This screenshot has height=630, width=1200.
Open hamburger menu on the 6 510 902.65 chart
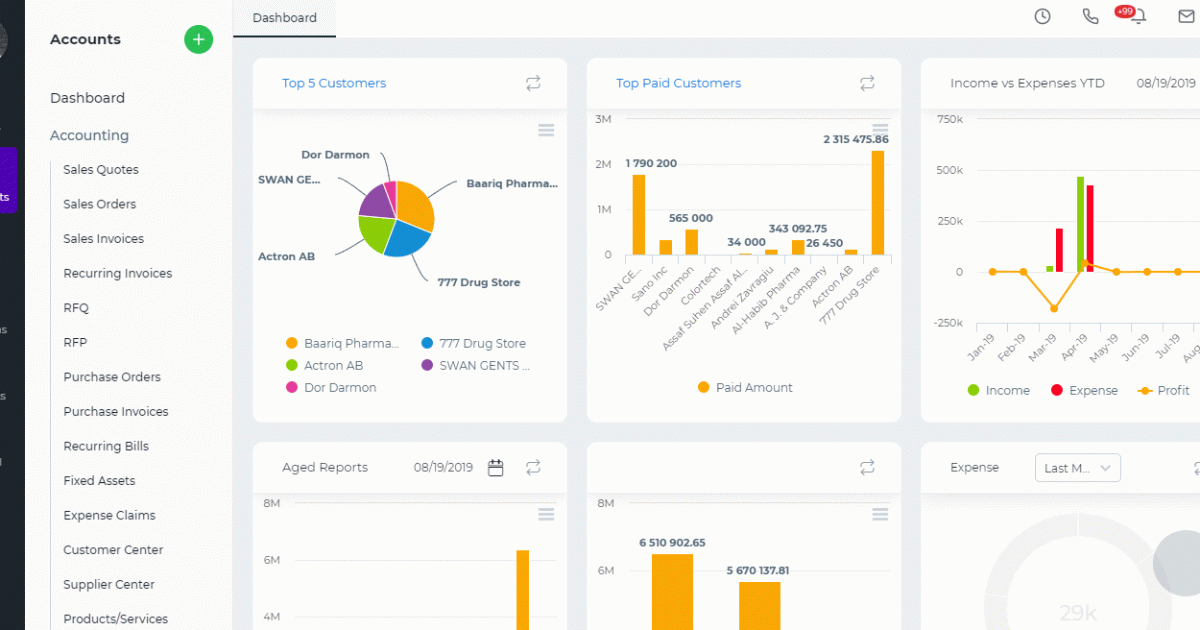[880, 514]
